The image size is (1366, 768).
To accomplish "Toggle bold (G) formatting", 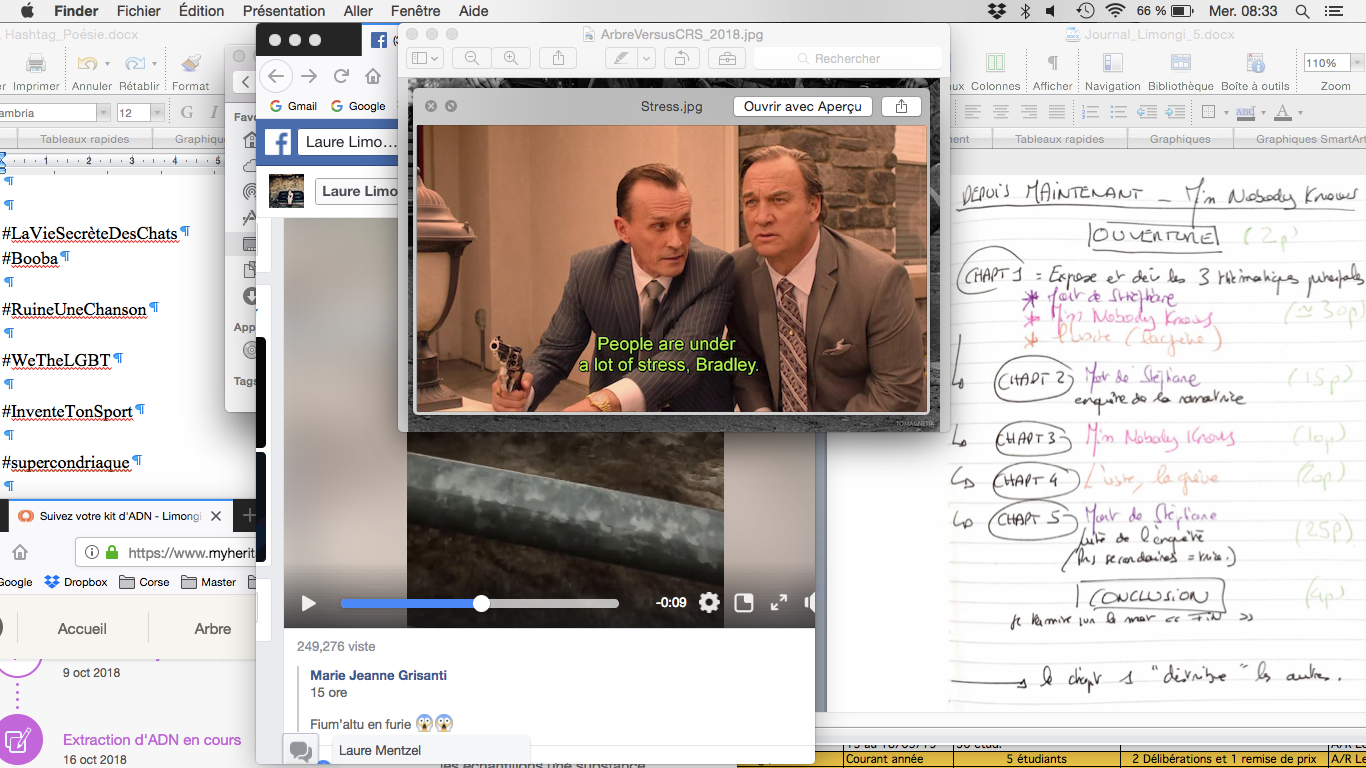I will point(186,112).
